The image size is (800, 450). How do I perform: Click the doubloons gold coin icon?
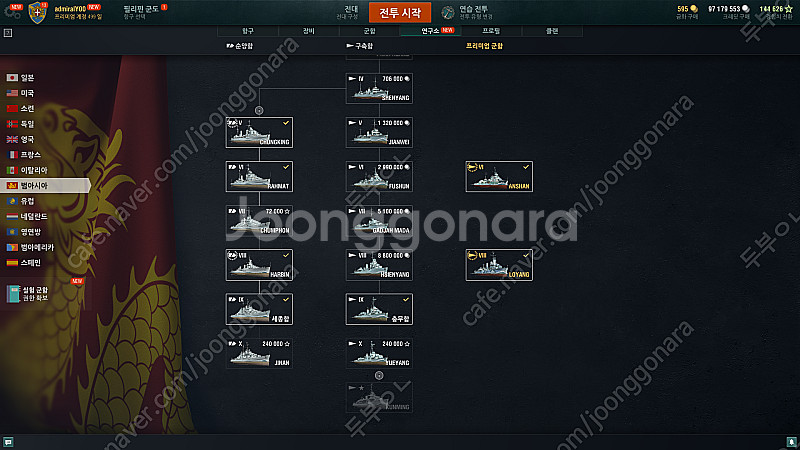(x=693, y=9)
